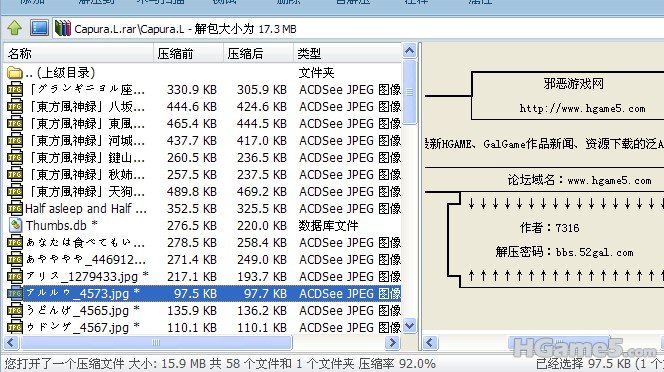The width and height of the screenshot is (664, 372).
Task: Click the green up-directory arrow icon
Action: pyautogui.click(x=15, y=28)
